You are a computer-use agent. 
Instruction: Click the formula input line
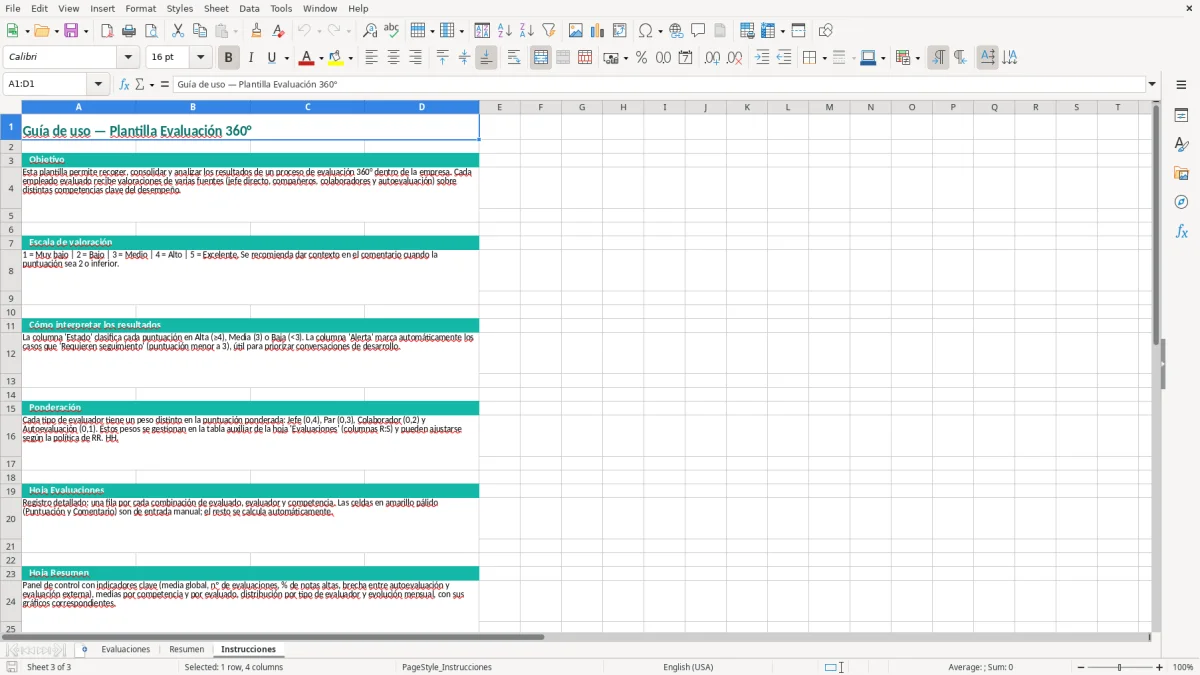click(x=658, y=85)
